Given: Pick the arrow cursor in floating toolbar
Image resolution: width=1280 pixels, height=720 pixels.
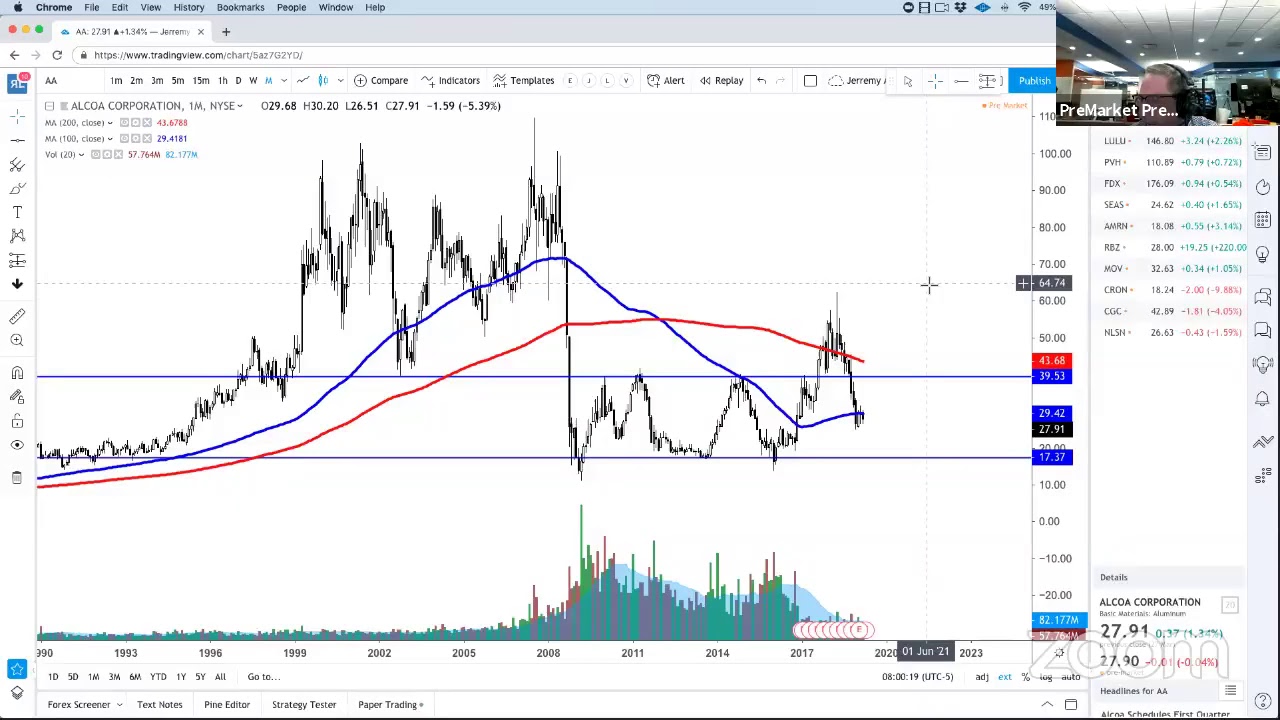Looking at the screenshot, I should (908, 80).
